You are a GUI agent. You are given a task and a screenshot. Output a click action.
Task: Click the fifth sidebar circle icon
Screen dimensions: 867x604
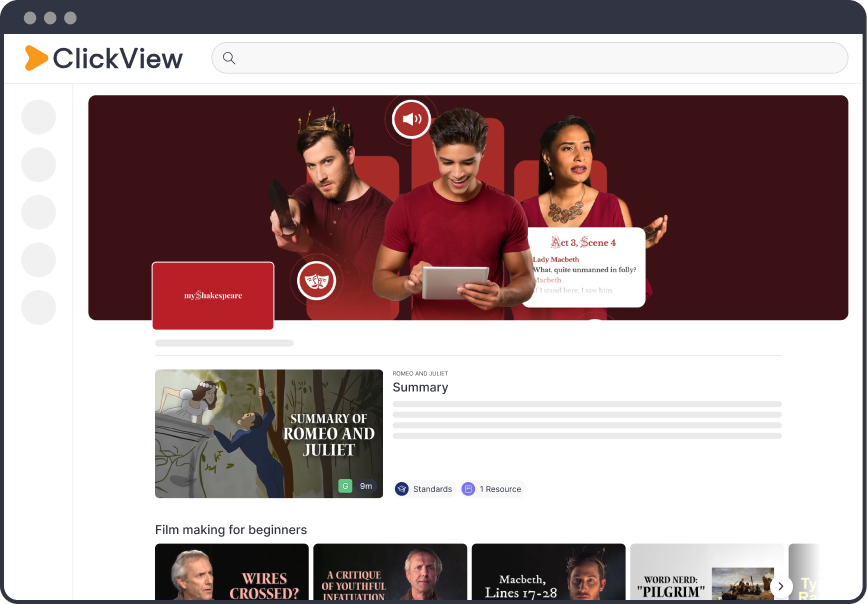click(x=39, y=307)
